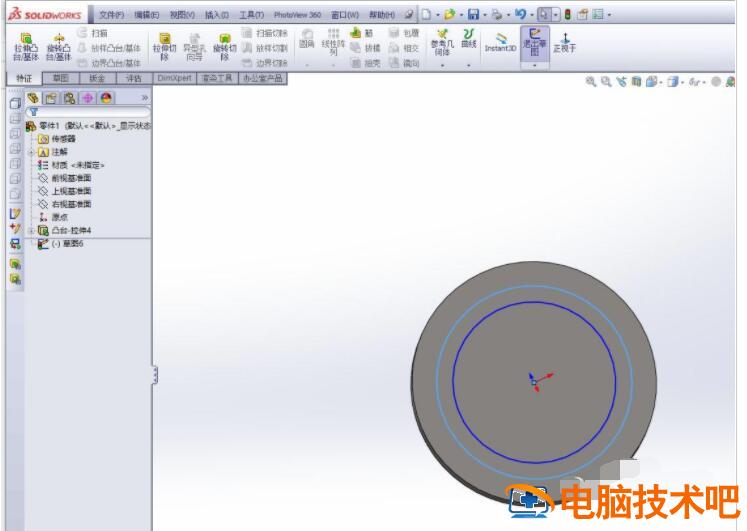Open the 视图(V) view menu
This screenshot has height=531, width=747.
(182, 15)
